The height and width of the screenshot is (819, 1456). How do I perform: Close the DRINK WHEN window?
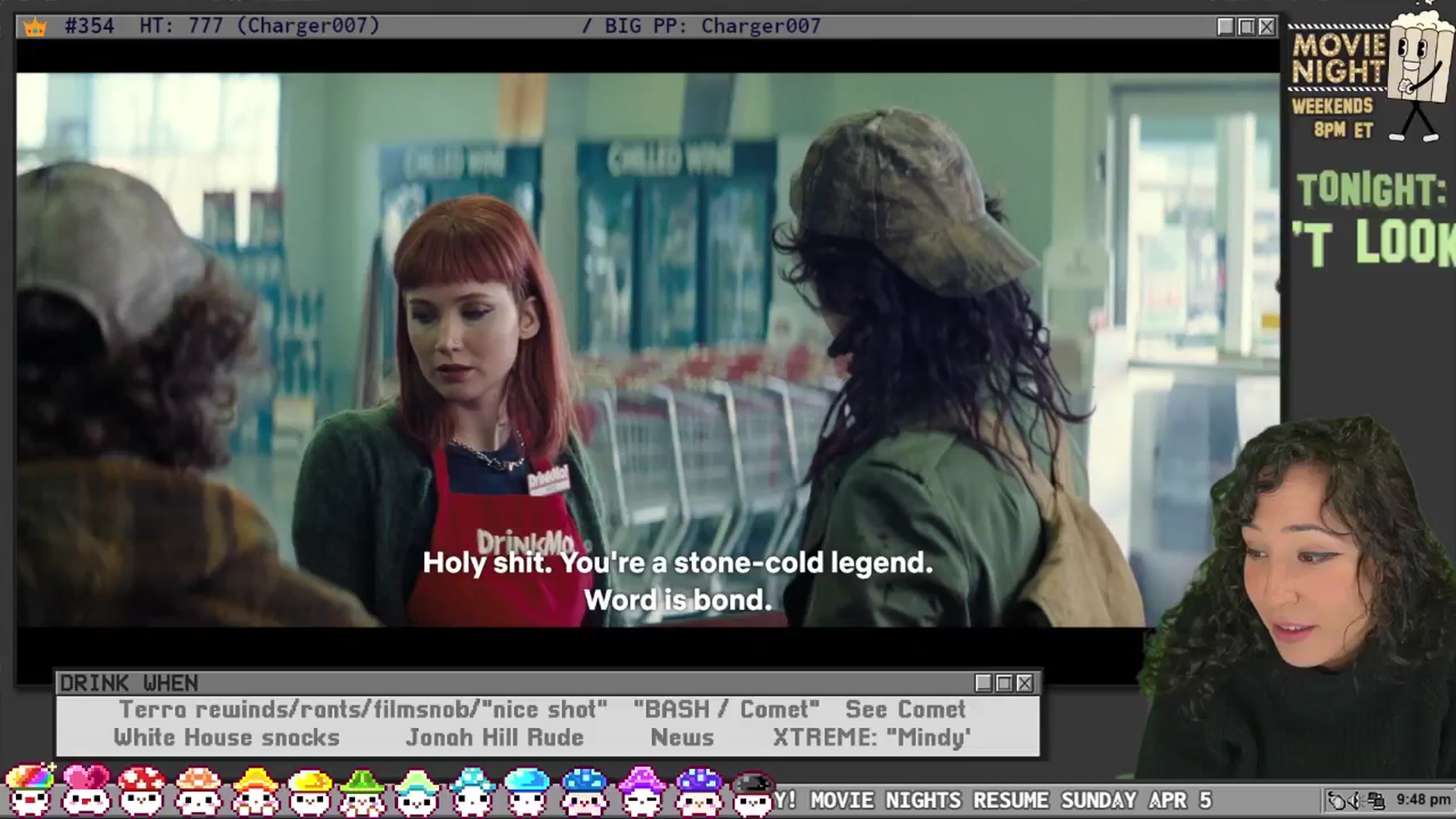click(x=1025, y=683)
